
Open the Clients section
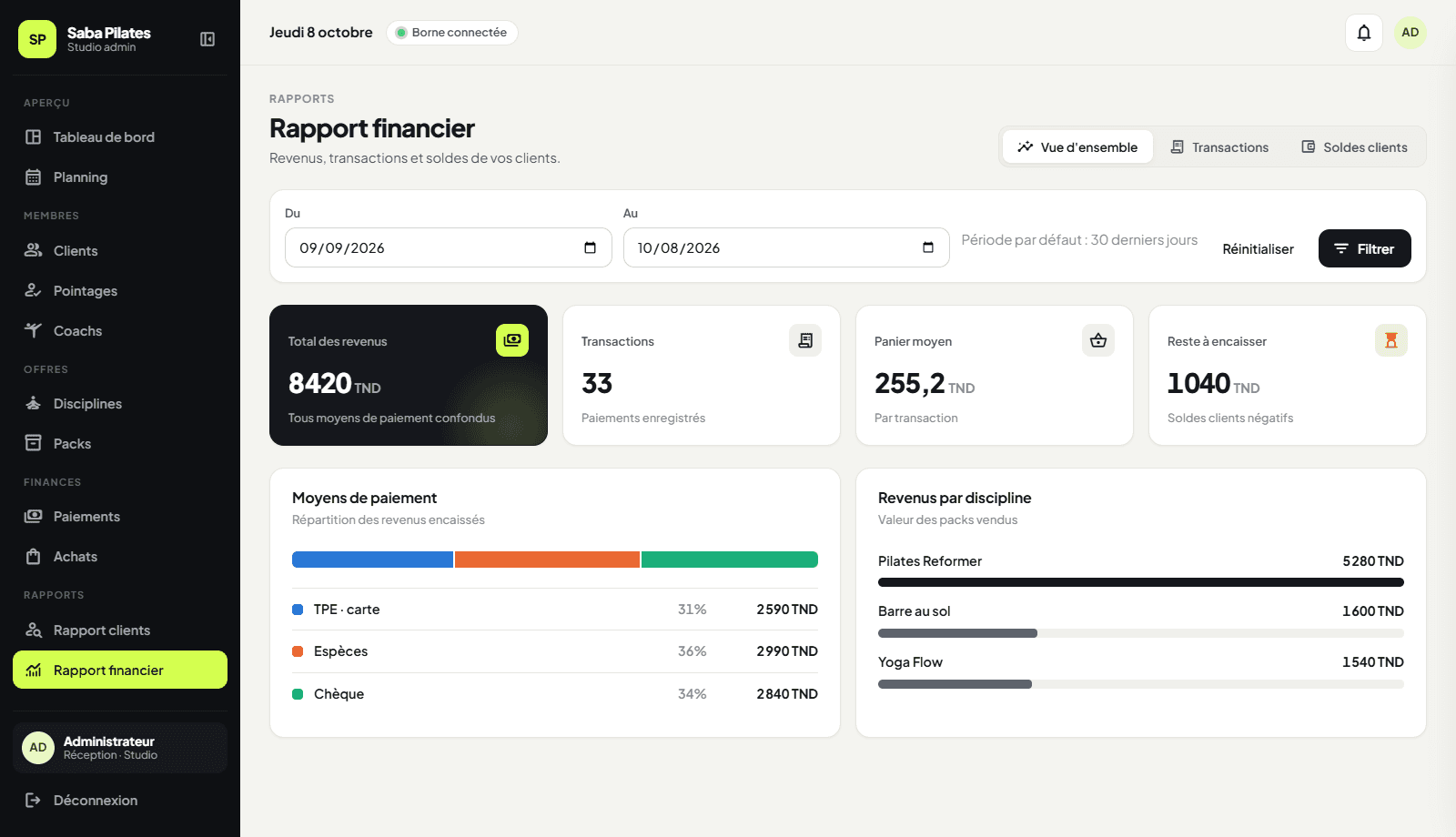(120, 250)
